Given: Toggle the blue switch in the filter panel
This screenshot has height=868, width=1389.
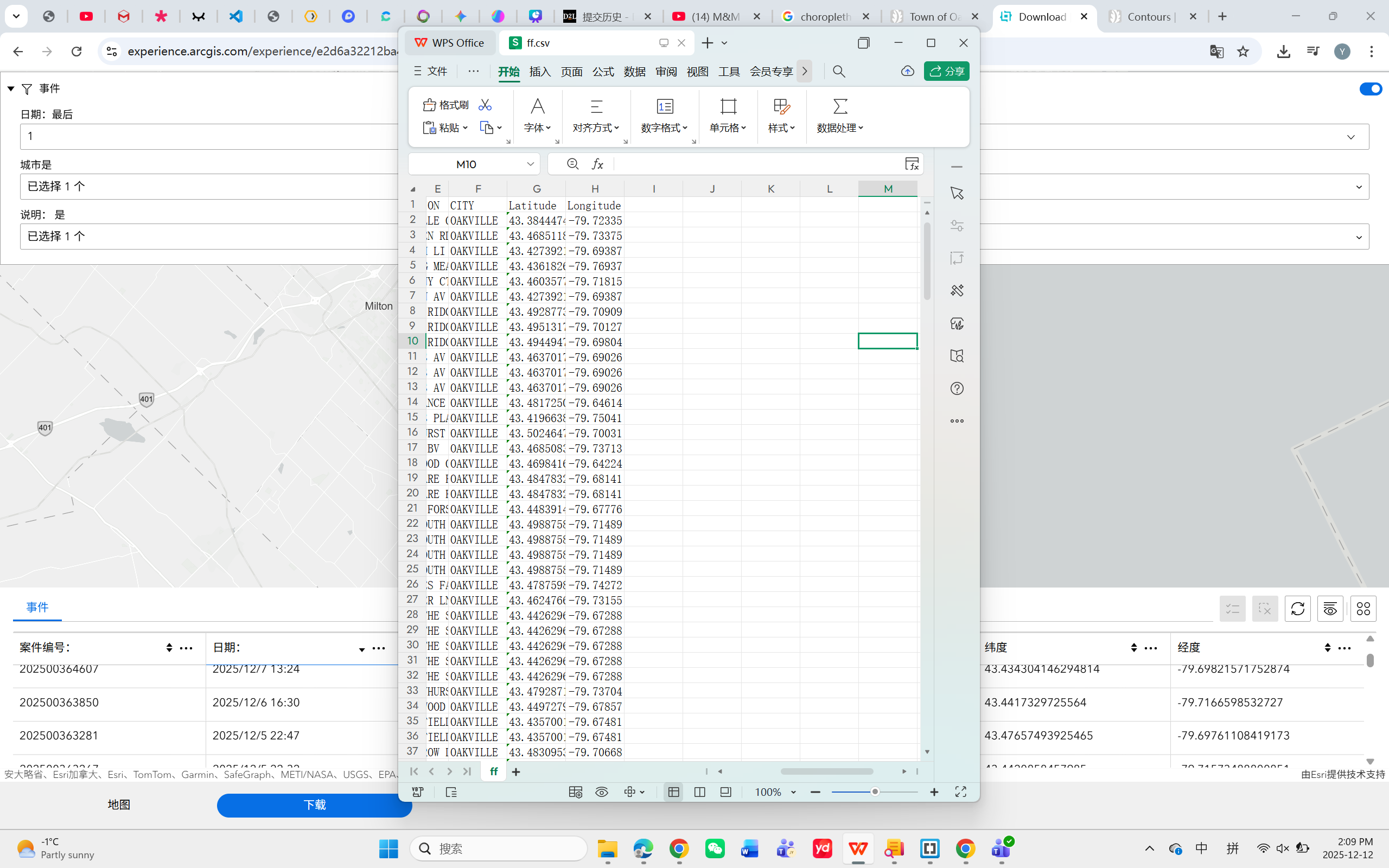Looking at the screenshot, I should point(1370,88).
